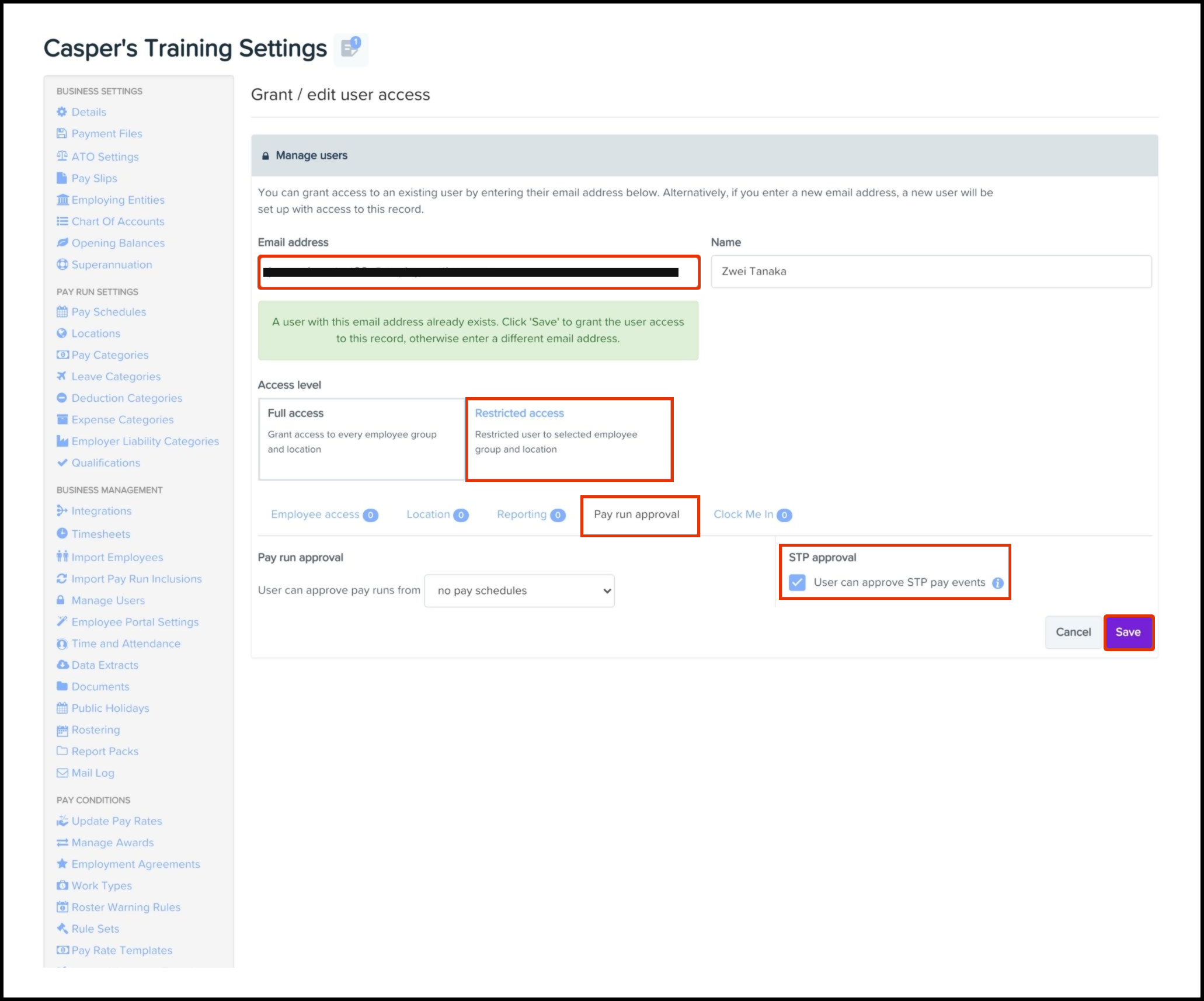Click the notes icon beside the page title
1204x1001 pixels.
pos(350,48)
